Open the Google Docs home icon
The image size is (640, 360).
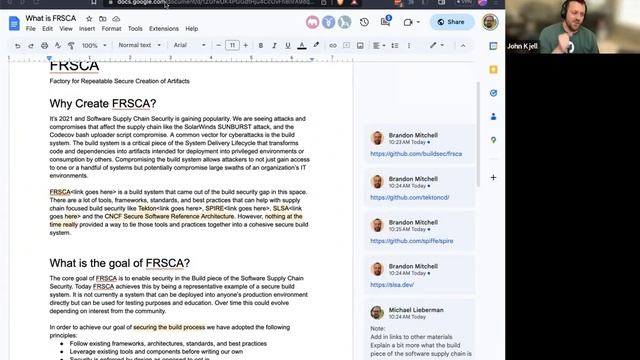pos(14,23)
